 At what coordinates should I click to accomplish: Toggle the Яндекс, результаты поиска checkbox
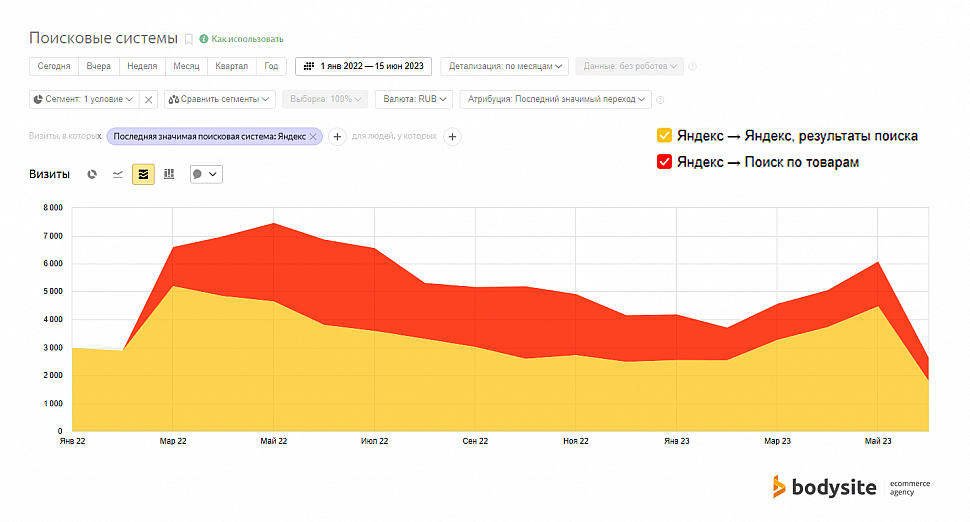click(x=664, y=135)
